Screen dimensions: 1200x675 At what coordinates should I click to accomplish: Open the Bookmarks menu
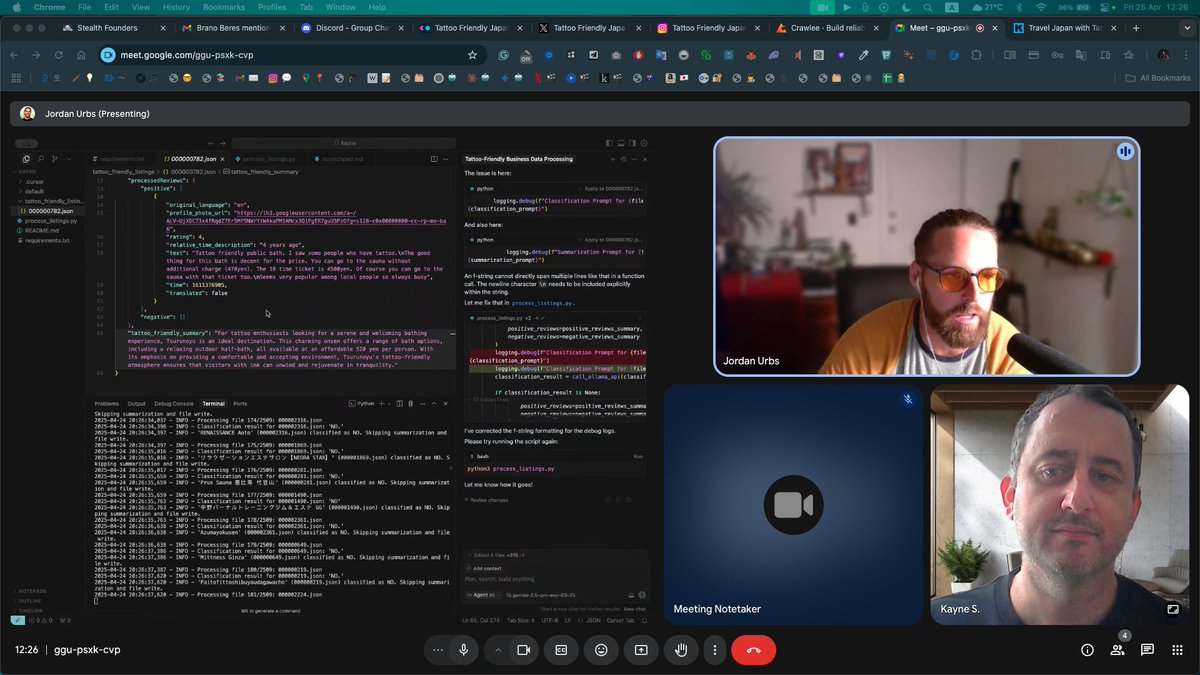click(x=223, y=7)
